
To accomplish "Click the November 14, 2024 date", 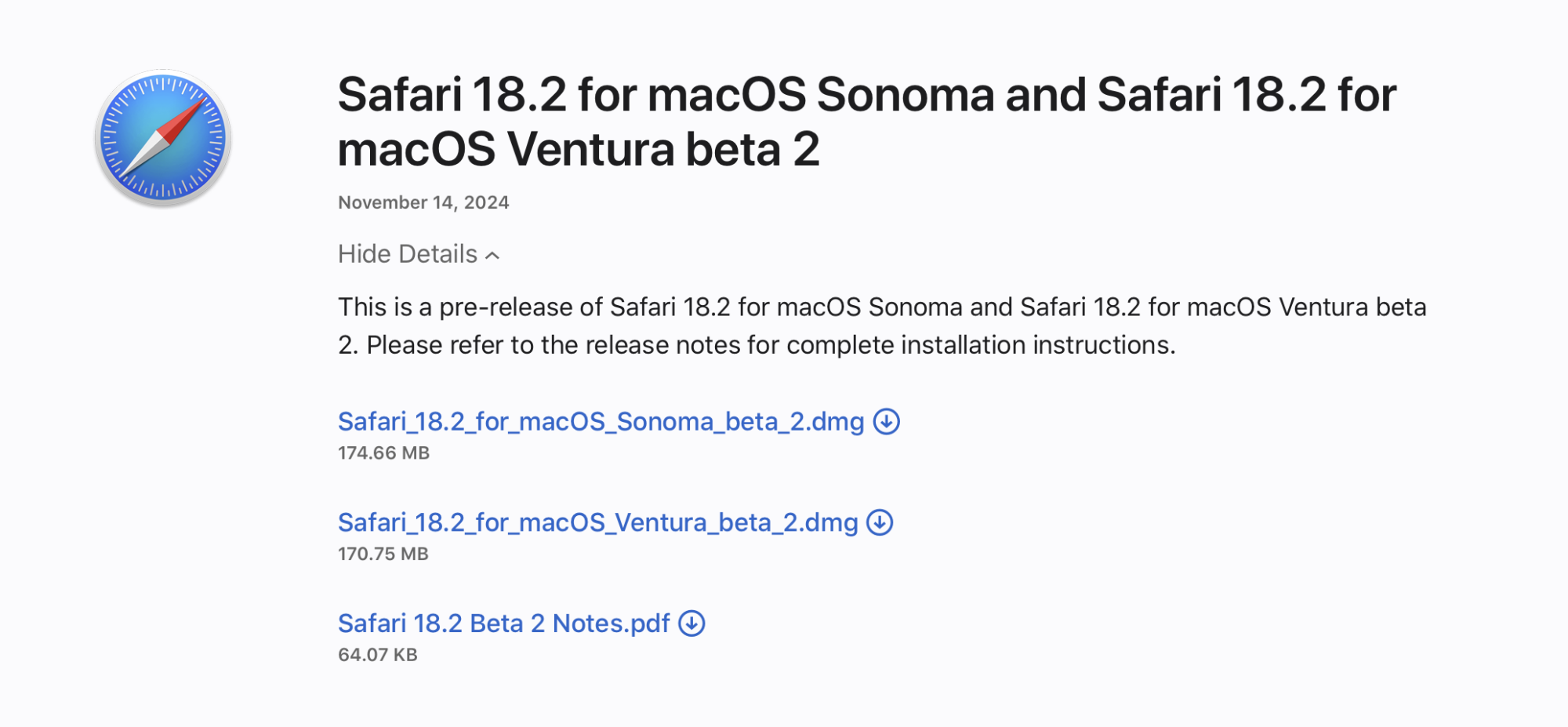I will 423,202.
